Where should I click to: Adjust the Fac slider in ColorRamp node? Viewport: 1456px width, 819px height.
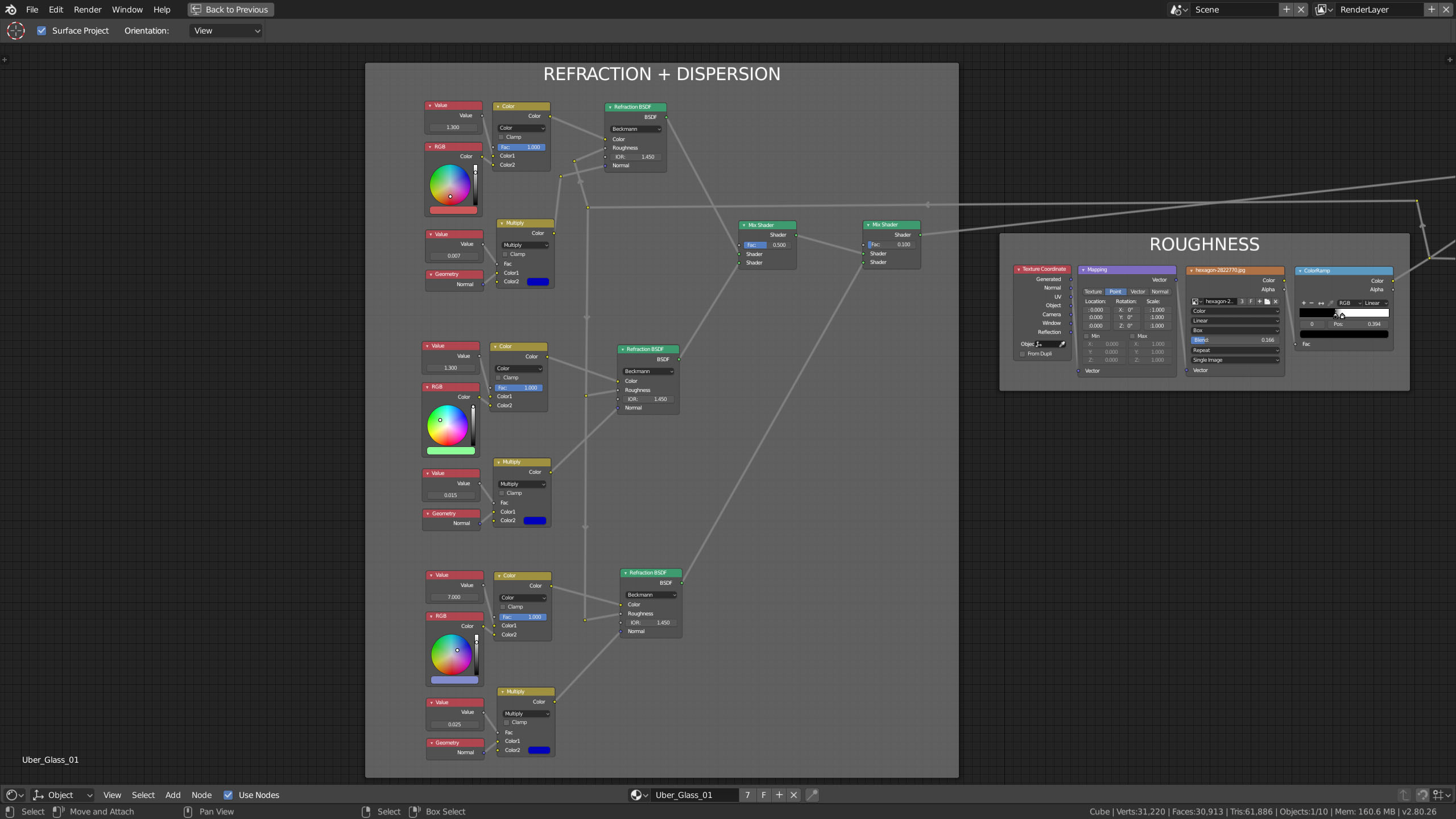click(x=1306, y=343)
